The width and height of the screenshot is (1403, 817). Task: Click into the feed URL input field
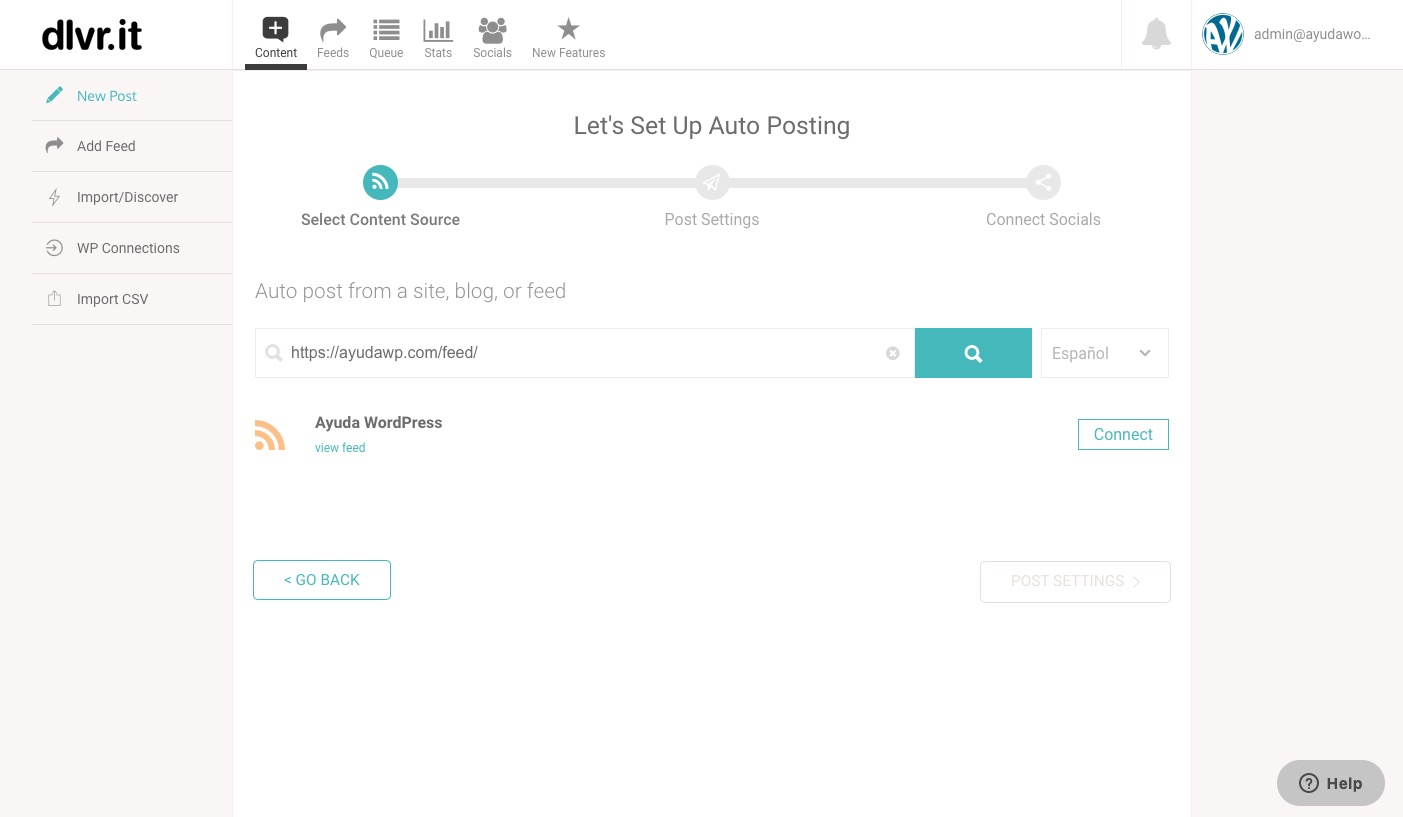580,353
